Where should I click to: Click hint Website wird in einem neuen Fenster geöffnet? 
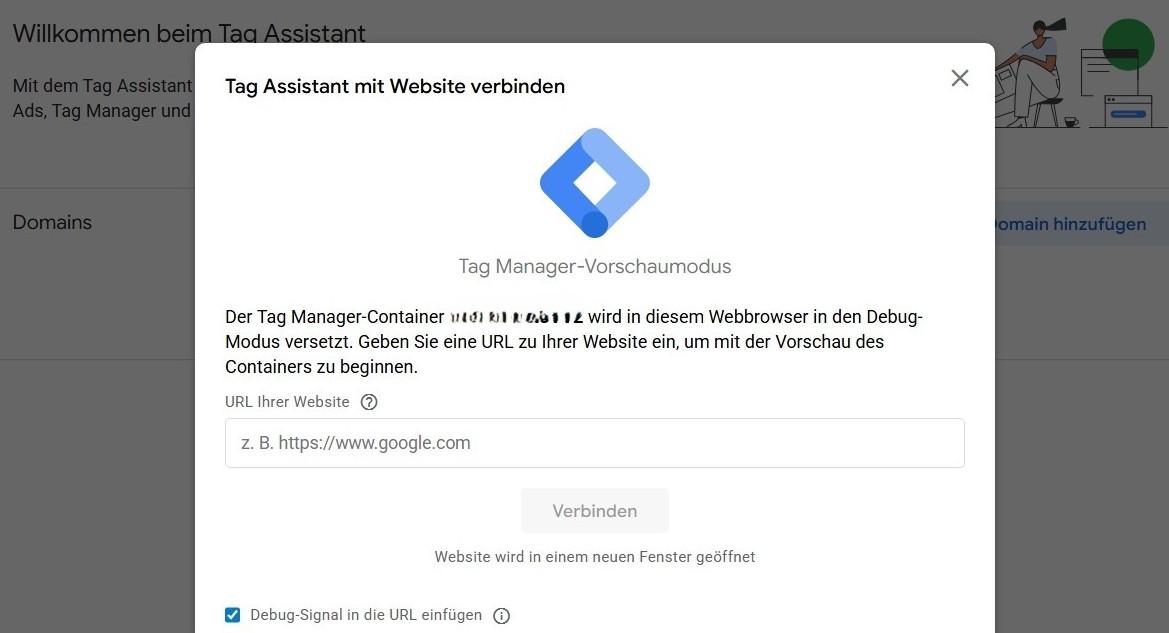pyautogui.click(x=595, y=557)
